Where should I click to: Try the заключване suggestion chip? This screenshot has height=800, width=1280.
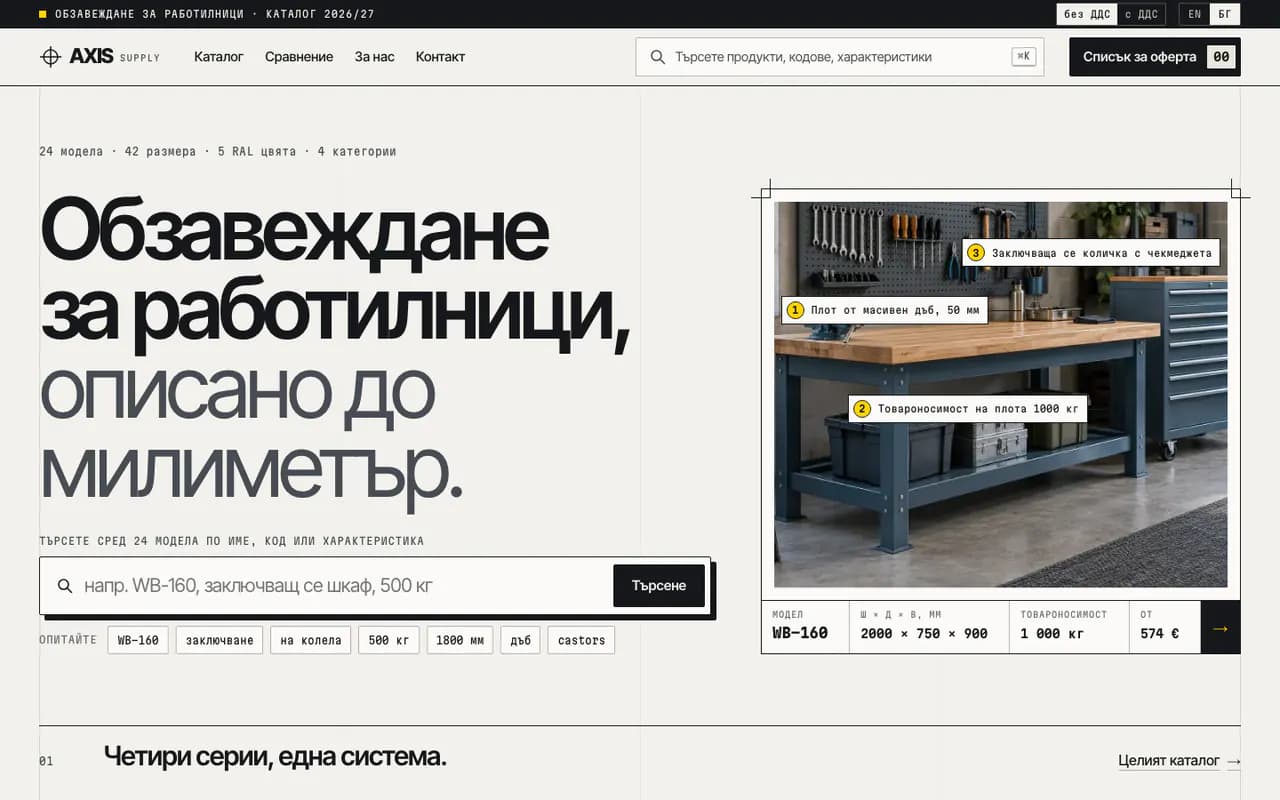pos(219,640)
